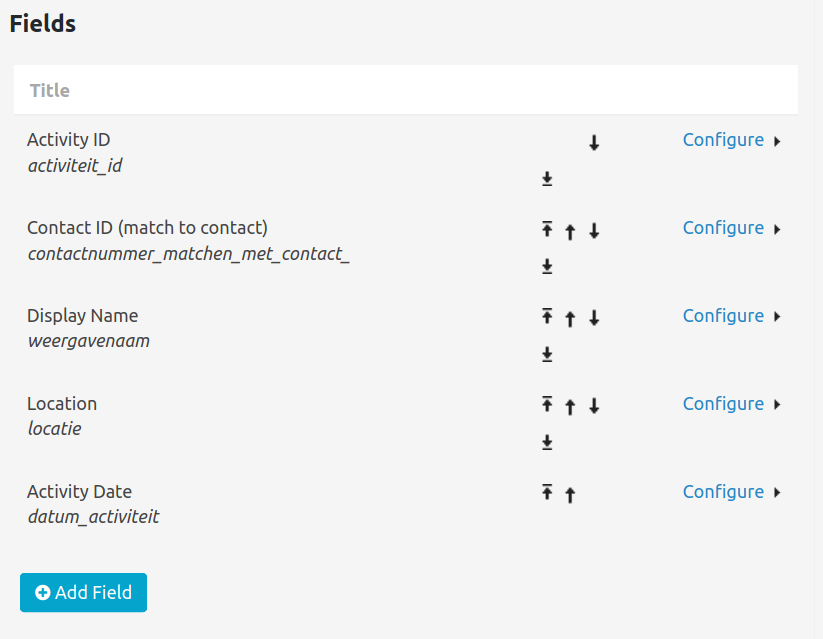The height and width of the screenshot is (639, 823).
Task: Open Configure for Location field
Action: tap(723, 404)
